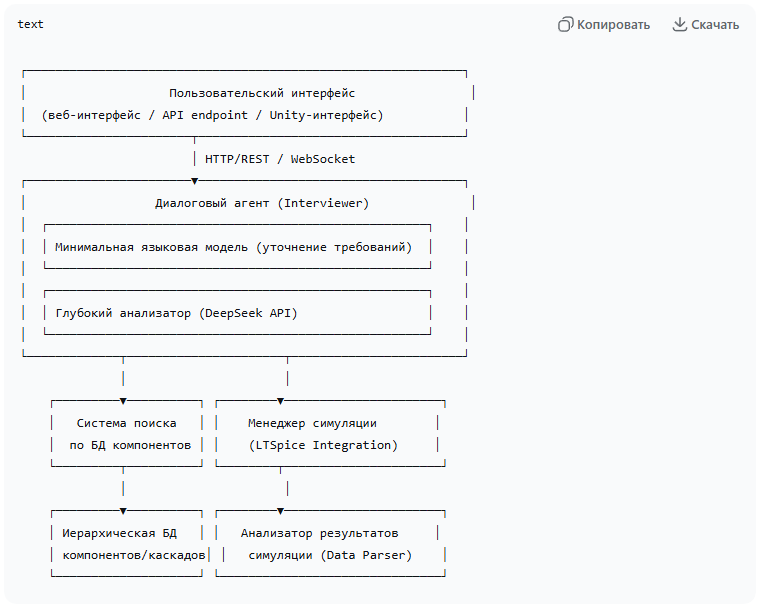The height and width of the screenshot is (604, 757).
Task: Click the Диалоговый агент (Interviewer) heading
Action: [262, 203]
